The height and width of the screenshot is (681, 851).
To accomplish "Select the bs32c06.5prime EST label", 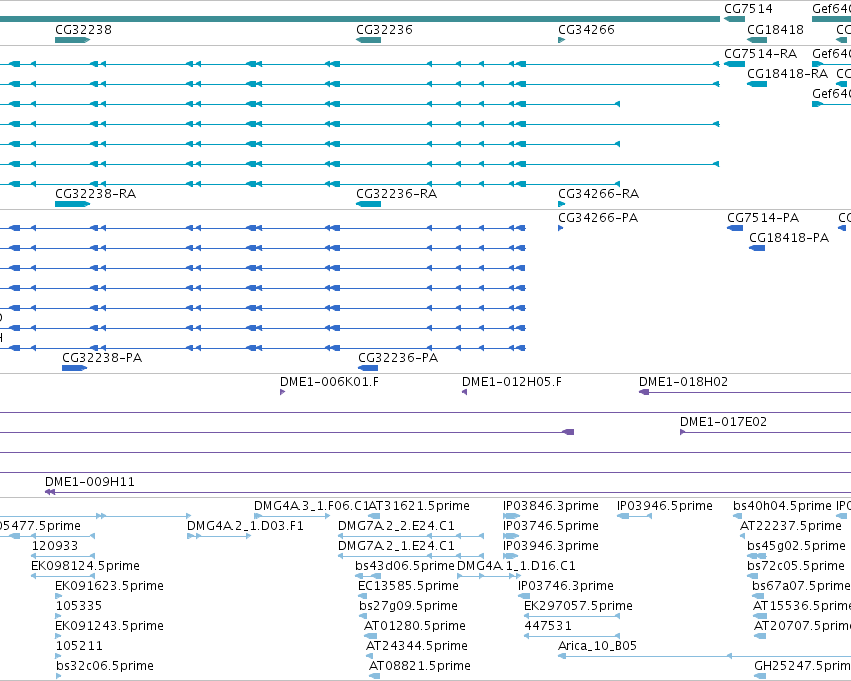I will (x=105, y=666).
